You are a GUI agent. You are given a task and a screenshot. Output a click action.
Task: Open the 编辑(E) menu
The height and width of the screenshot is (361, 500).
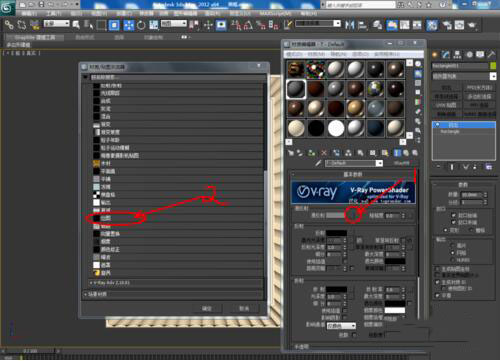29,13
